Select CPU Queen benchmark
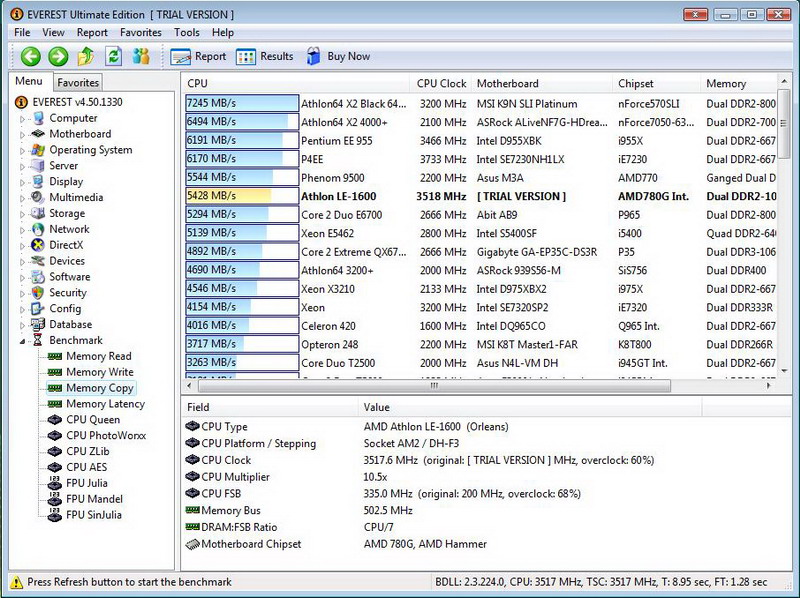Image resolution: width=800 pixels, height=598 pixels. tap(84, 419)
